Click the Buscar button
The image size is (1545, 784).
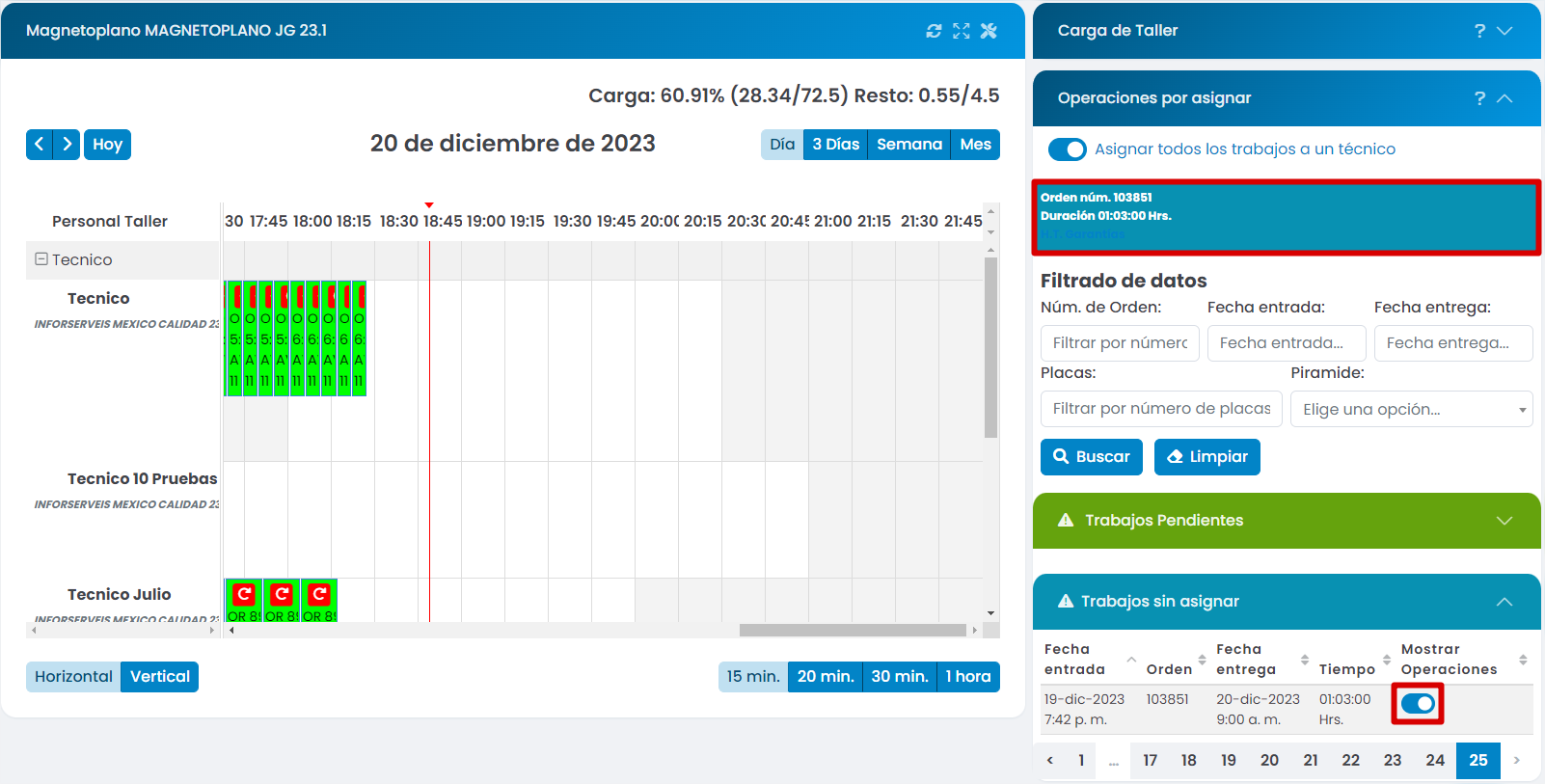[x=1092, y=457]
